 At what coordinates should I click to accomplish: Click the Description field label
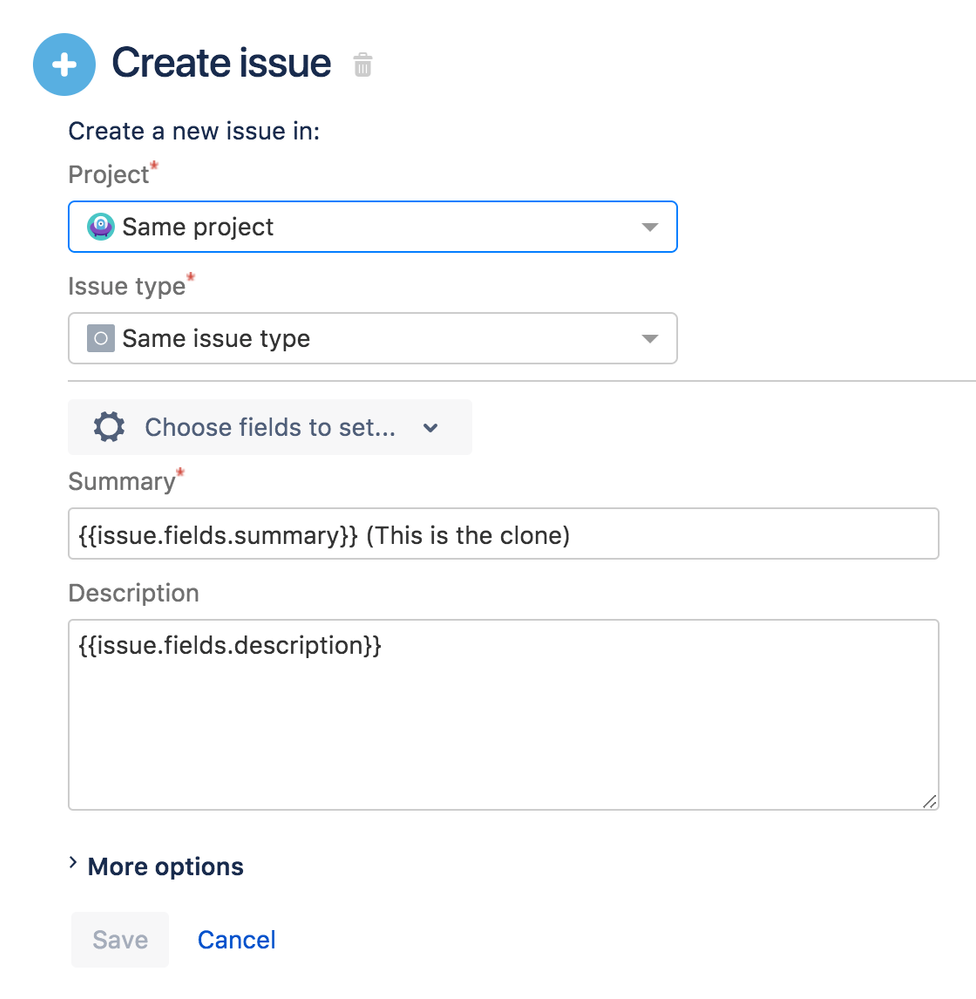pyautogui.click(x=133, y=593)
